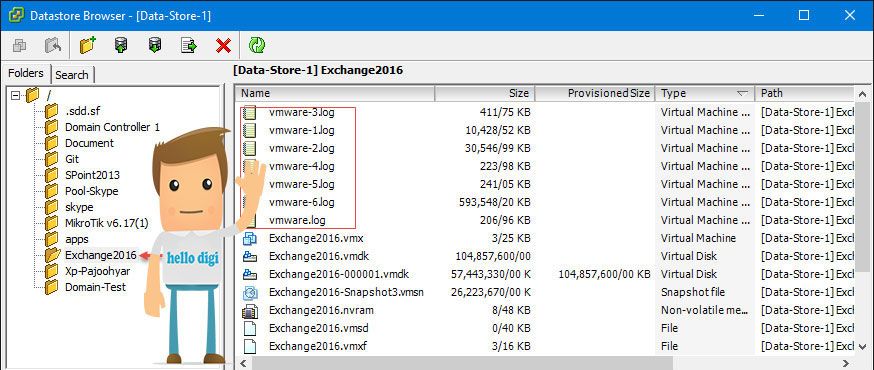Click download from datastore icon
The width and height of the screenshot is (874, 370).
coord(155,45)
